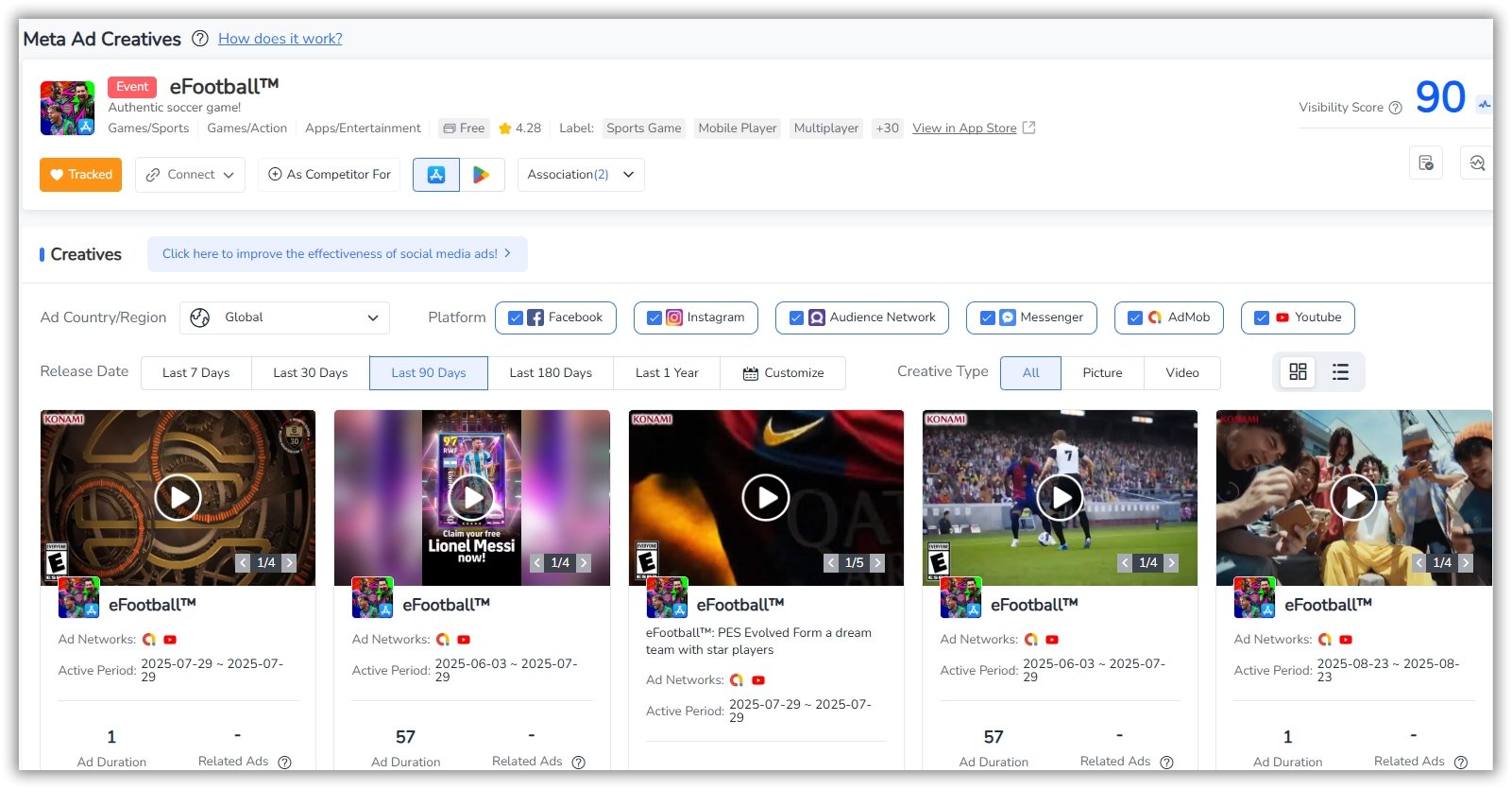The width and height of the screenshot is (1512, 789).
Task: Click the improve social media ads banner
Action: (337, 254)
